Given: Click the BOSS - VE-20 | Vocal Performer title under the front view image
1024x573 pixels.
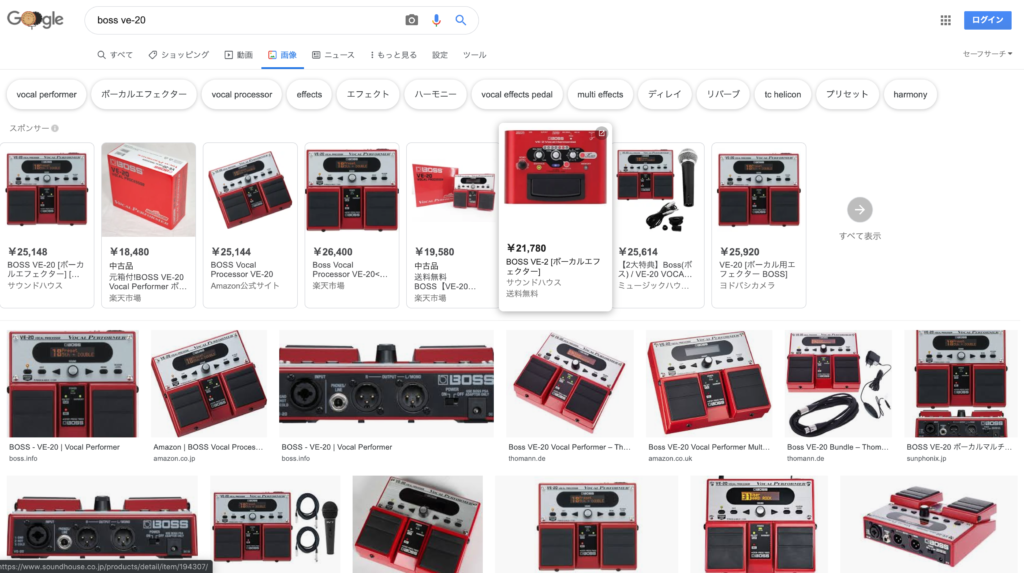Looking at the screenshot, I should tap(64, 447).
